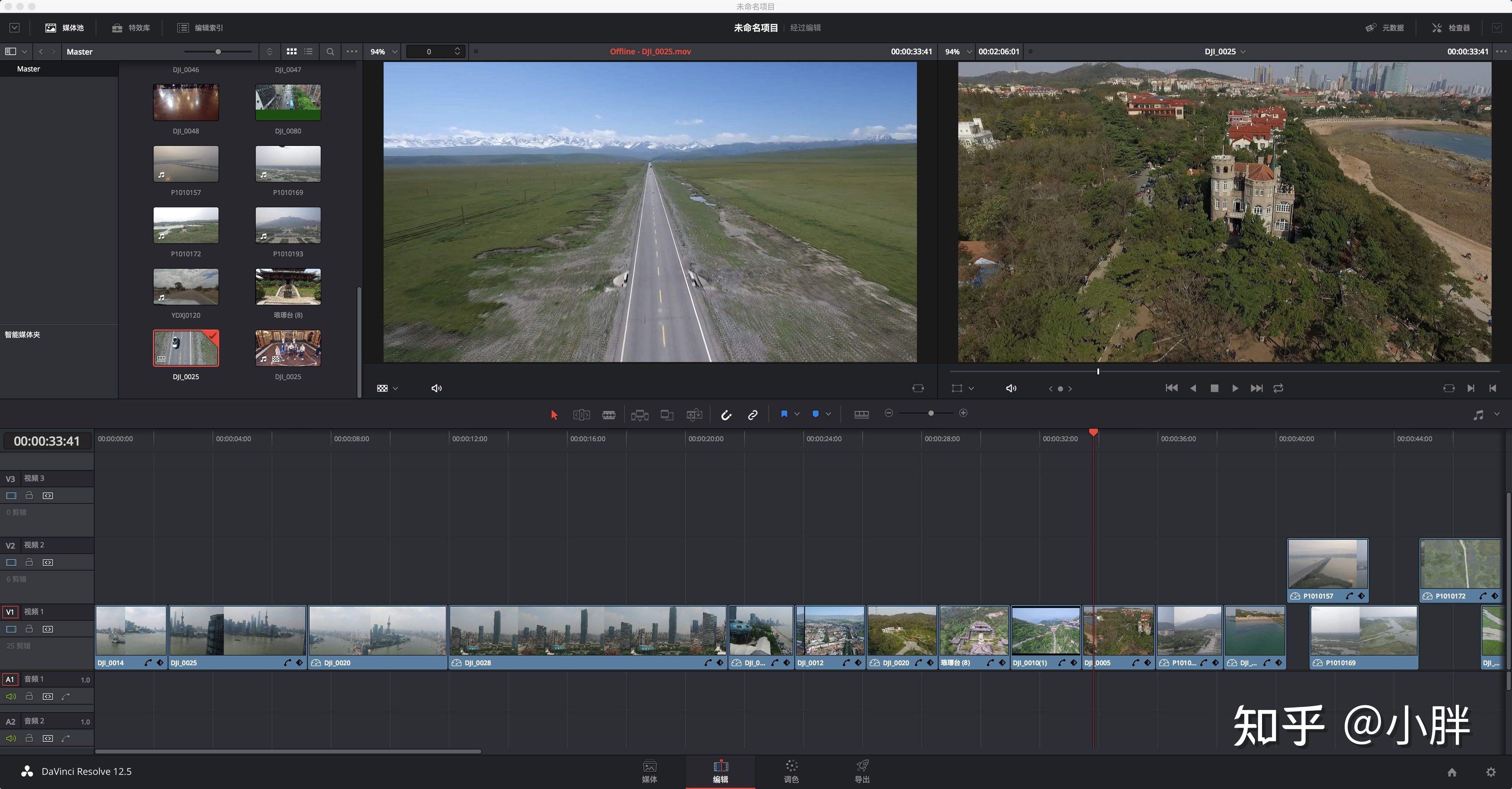Play timeline in reverse
1512x789 pixels.
[1193, 388]
